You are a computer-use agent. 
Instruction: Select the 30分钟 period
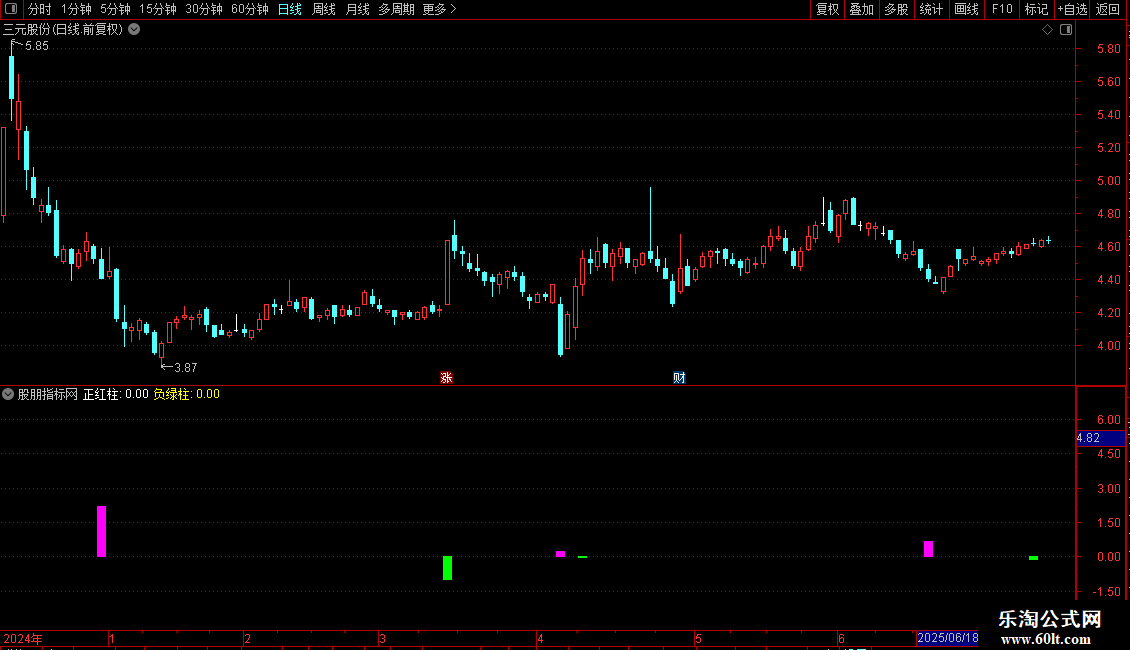click(203, 9)
